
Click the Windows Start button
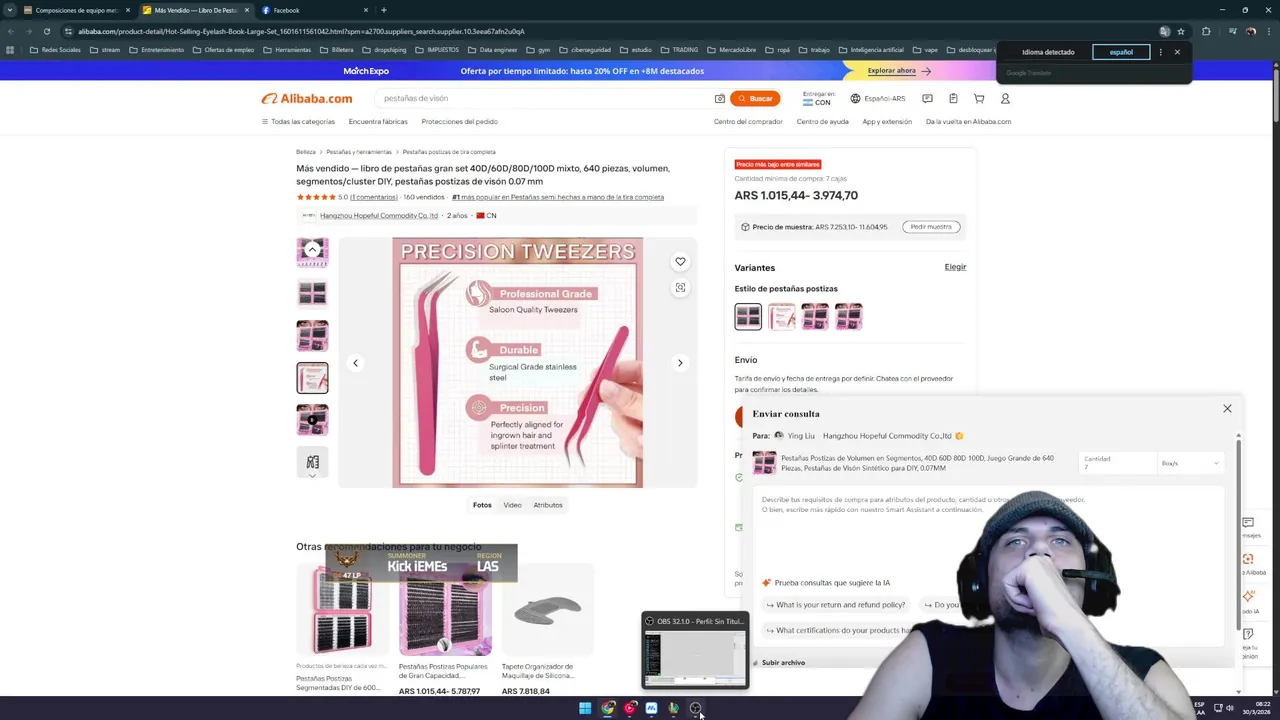[585, 708]
